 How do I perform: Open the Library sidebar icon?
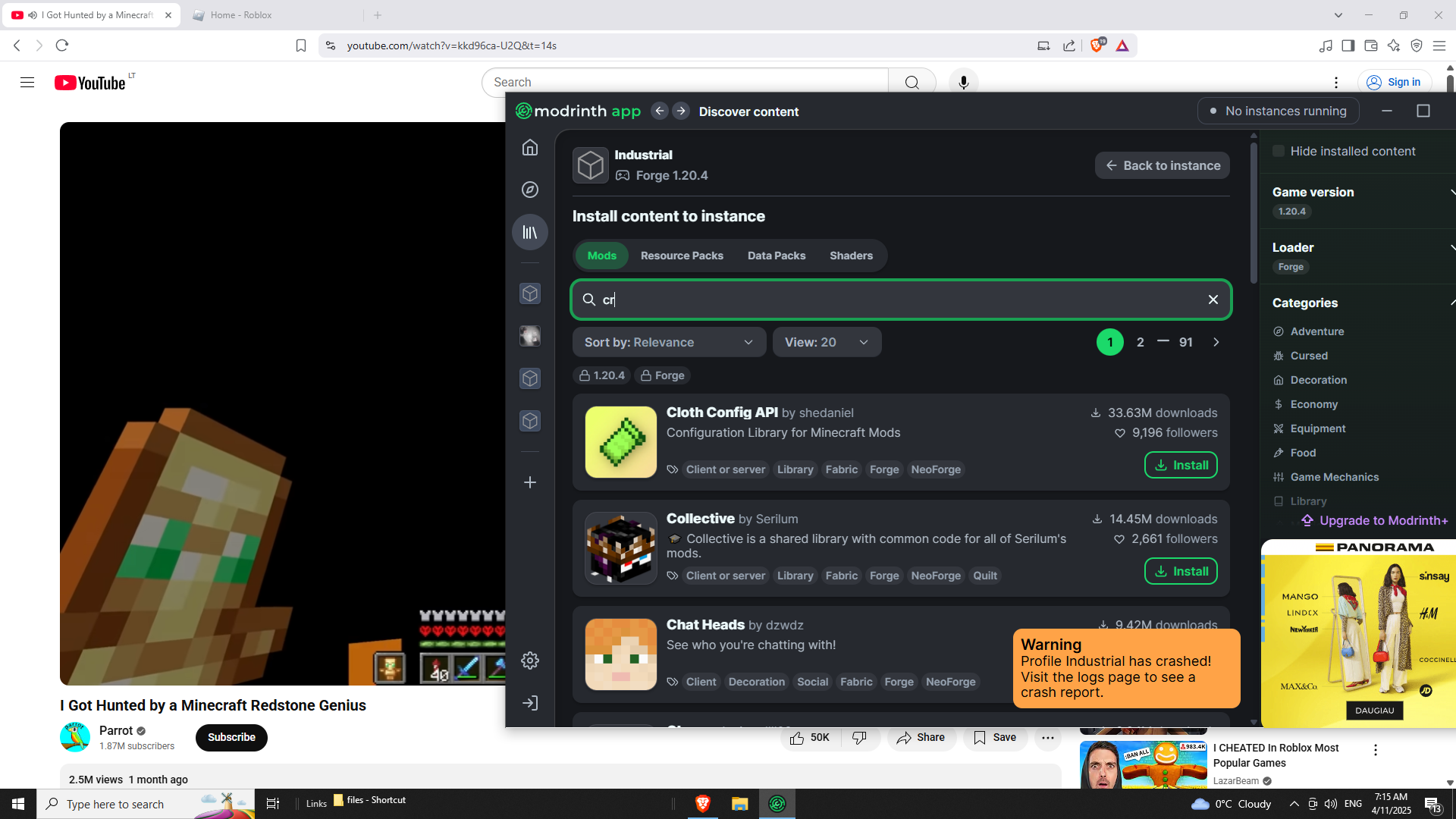[530, 232]
